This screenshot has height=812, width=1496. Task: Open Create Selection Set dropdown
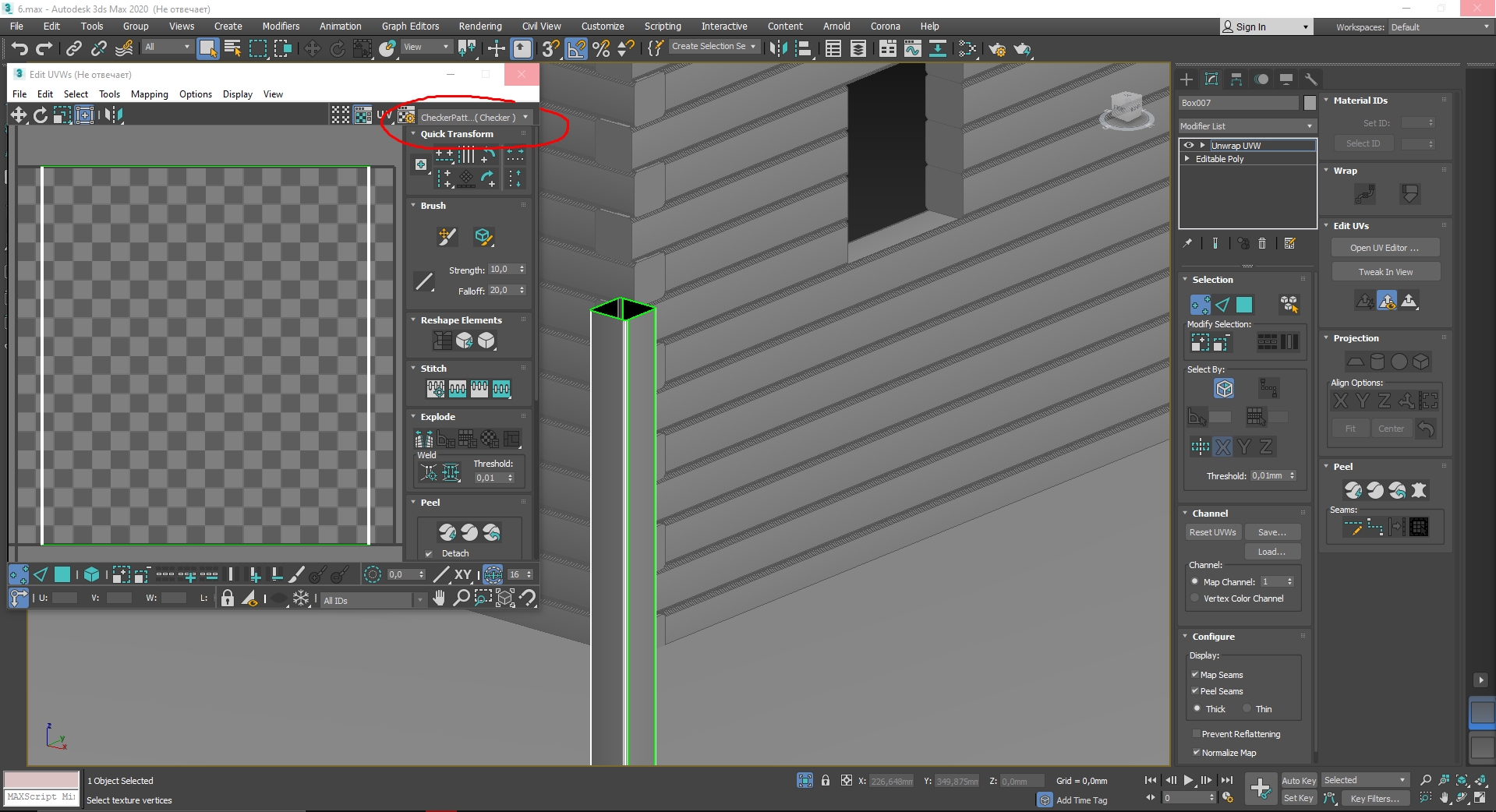(713, 47)
